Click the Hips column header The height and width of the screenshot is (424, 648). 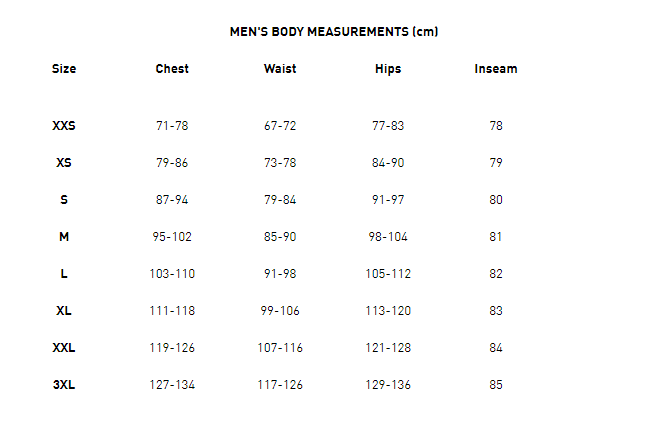click(x=388, y=69)
